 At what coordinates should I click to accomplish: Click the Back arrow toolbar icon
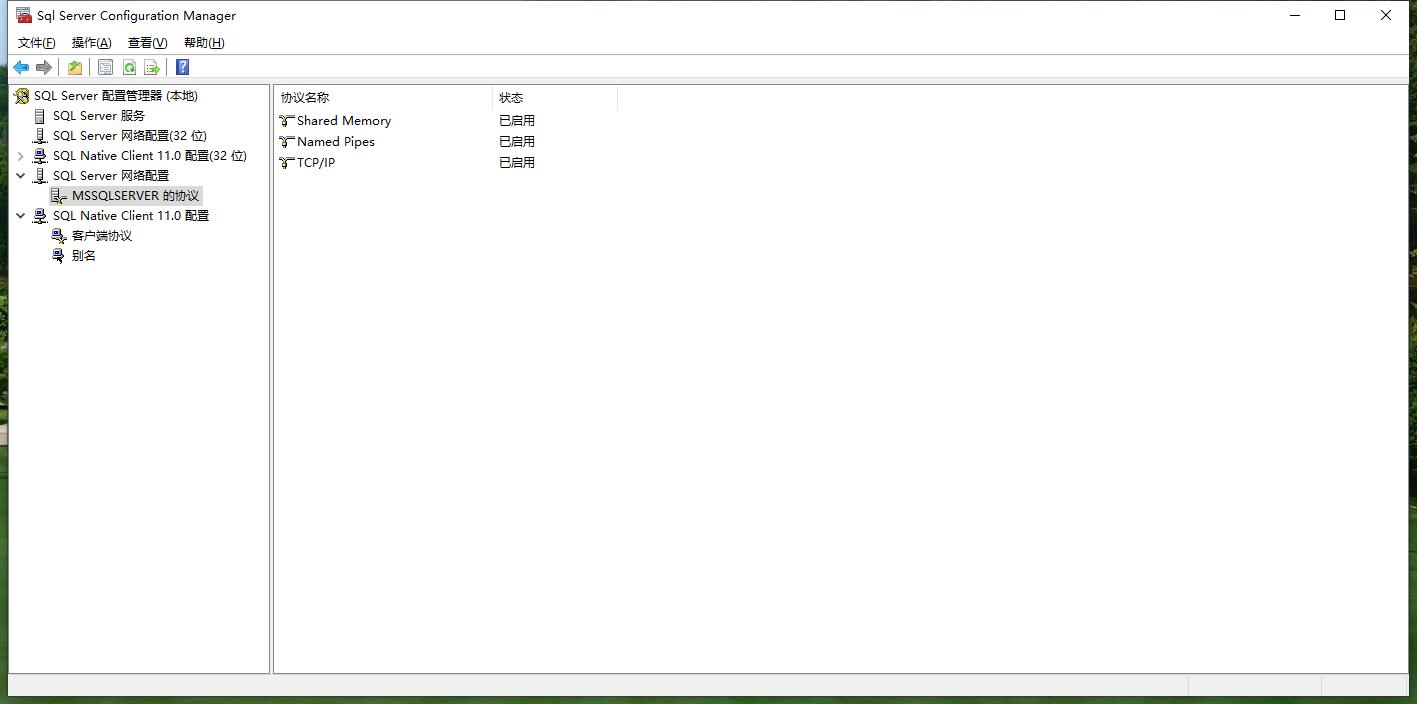[21, 67]
